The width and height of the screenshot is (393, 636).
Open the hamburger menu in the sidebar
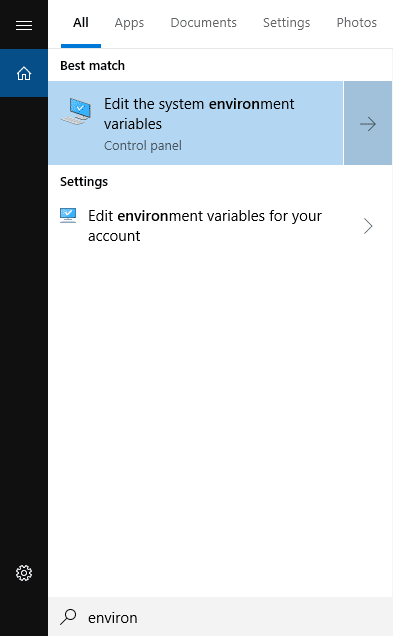tap(24, 26)
